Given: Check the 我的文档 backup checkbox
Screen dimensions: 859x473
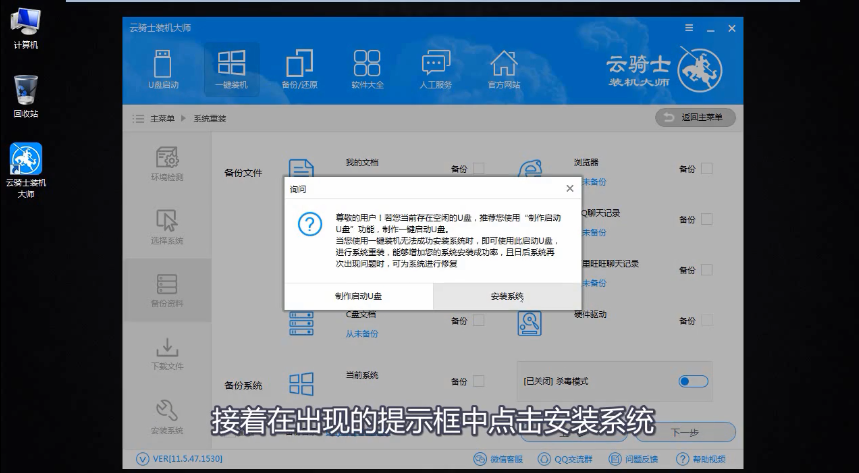Looking at the screenshot, I should coord(478,168).
